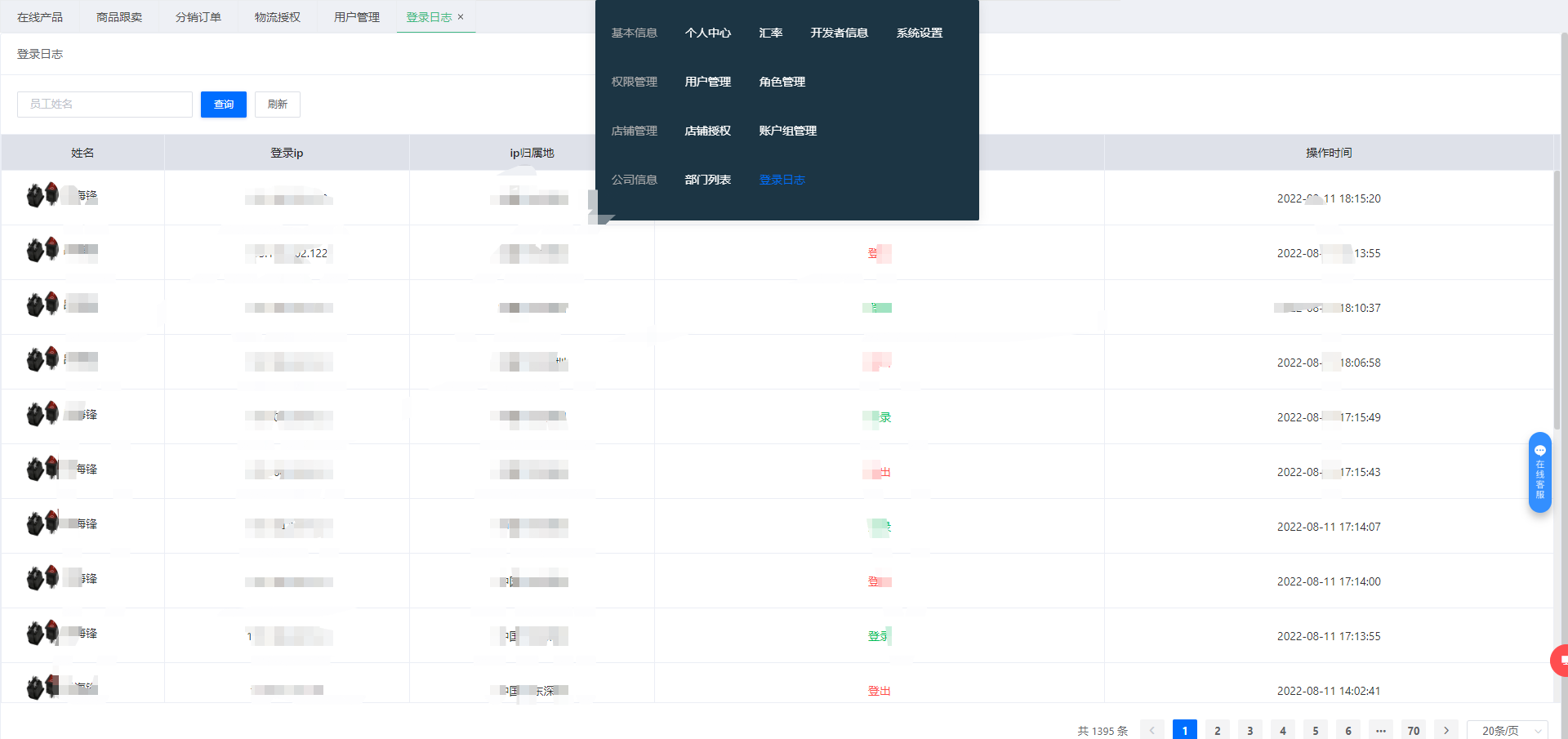The image size is (1568, 739).
Task: Open 系统设置 from the menu
Action: 919,33
